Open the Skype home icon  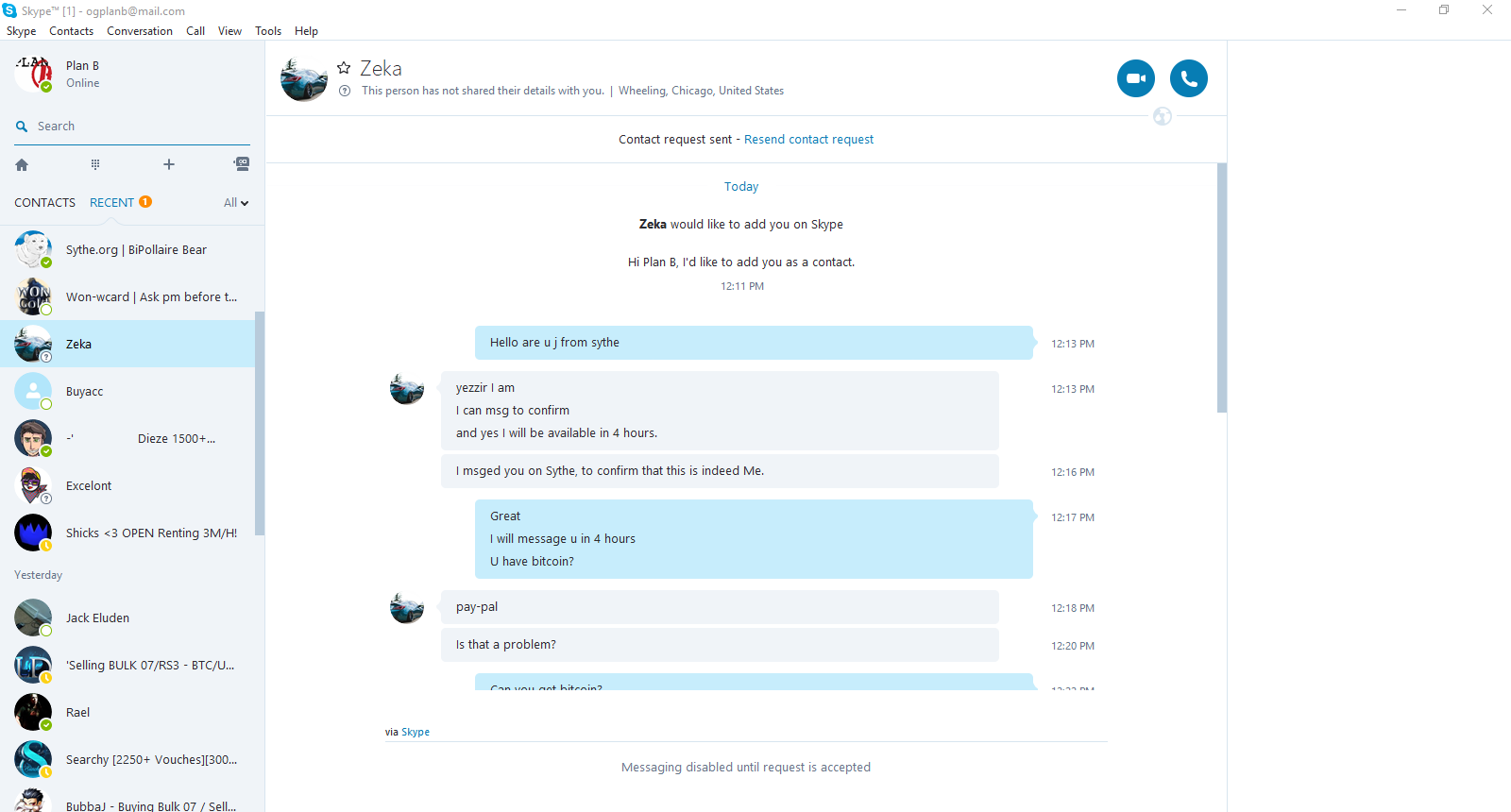point(22,164)
